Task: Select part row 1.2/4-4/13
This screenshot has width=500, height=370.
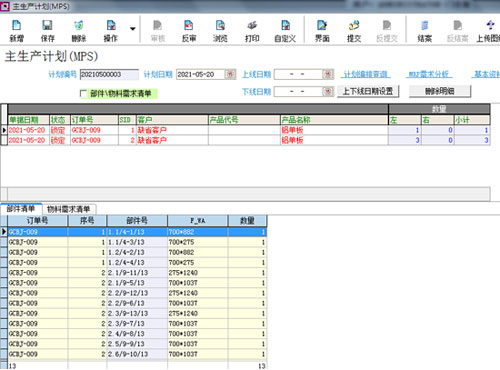Action: (x=137, y=262)
